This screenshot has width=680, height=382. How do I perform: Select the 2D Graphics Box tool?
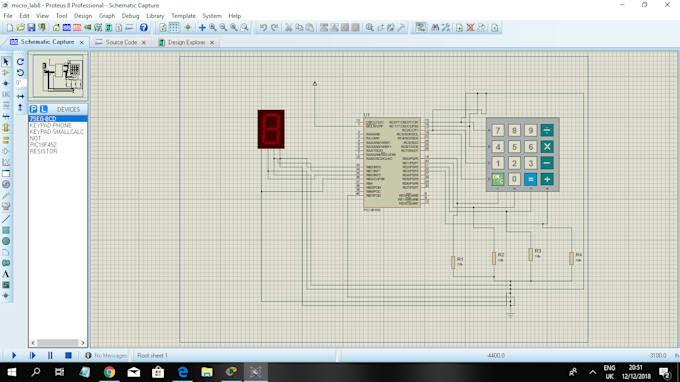pos(6,230)
